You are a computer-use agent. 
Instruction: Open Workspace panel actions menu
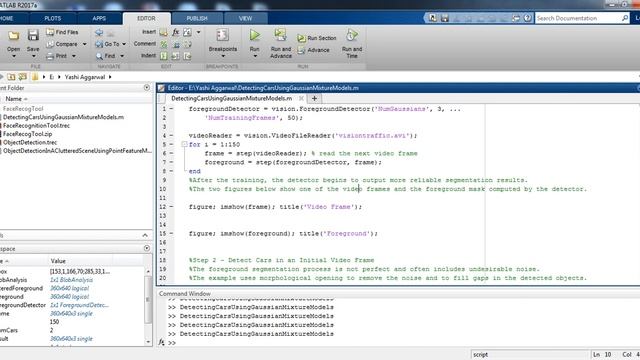pyautogui.click(x=147, y=248)
